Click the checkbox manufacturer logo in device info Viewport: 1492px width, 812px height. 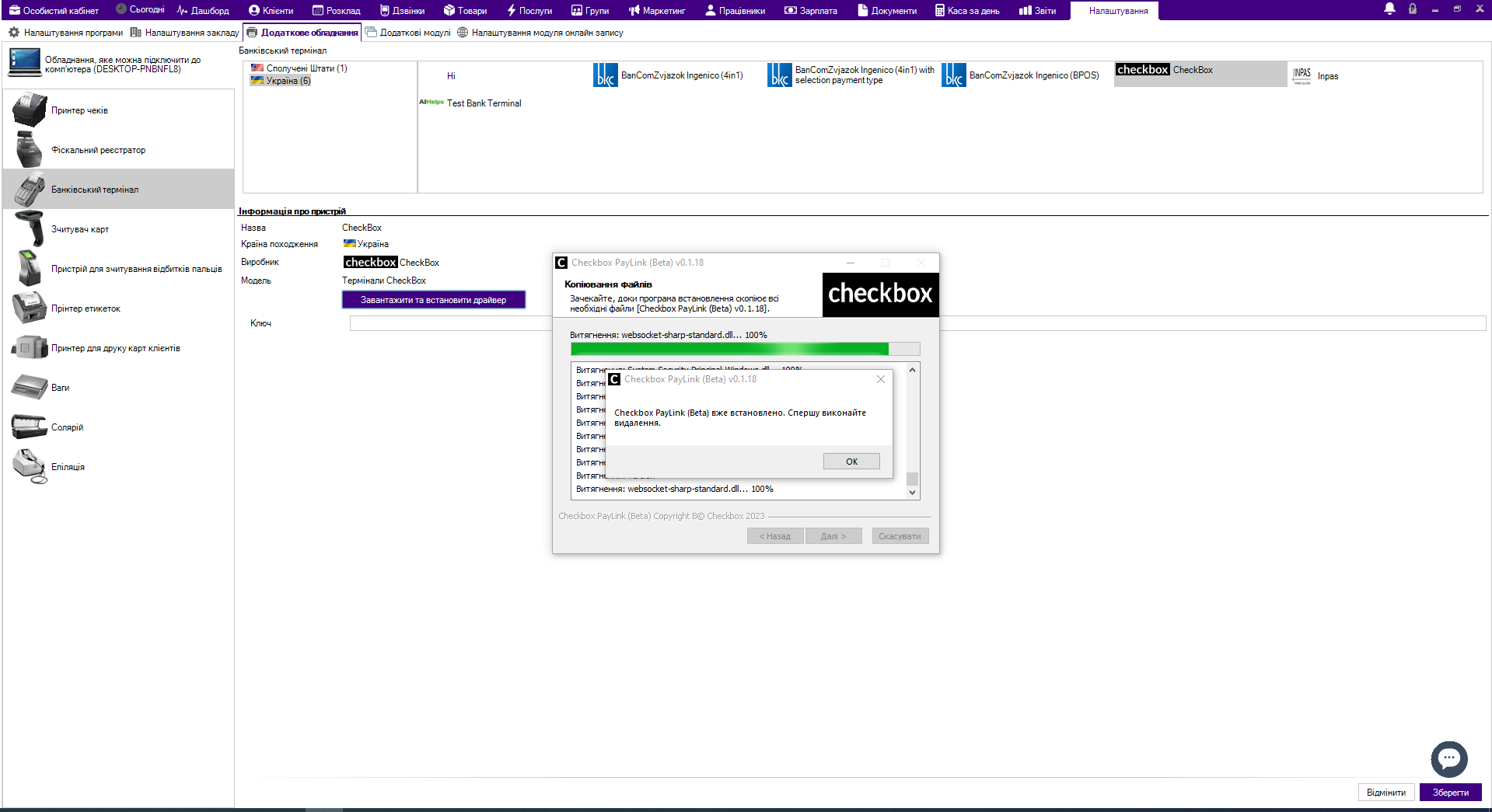point(370,263)
